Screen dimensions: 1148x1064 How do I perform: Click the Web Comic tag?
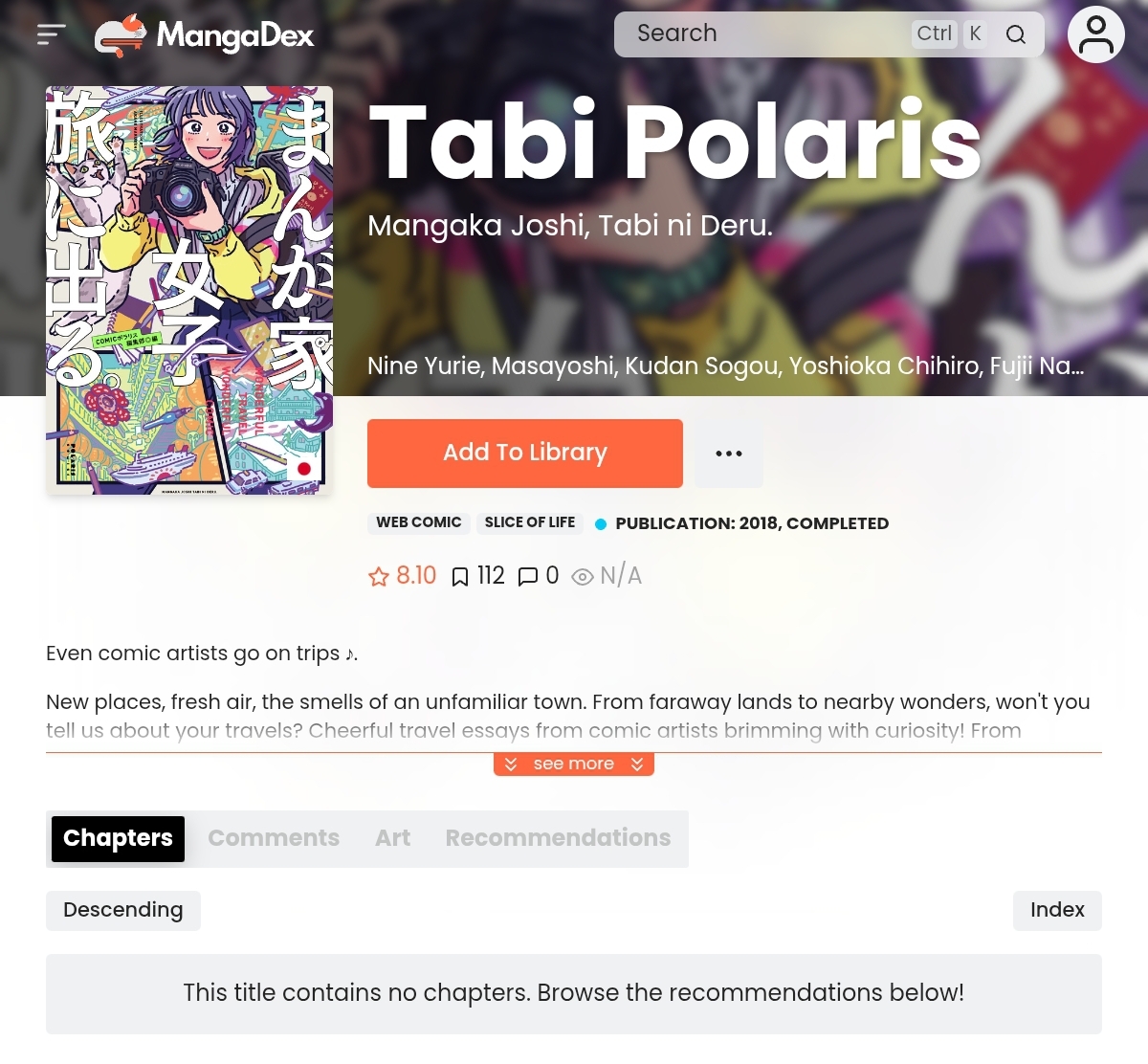[419, 522]
